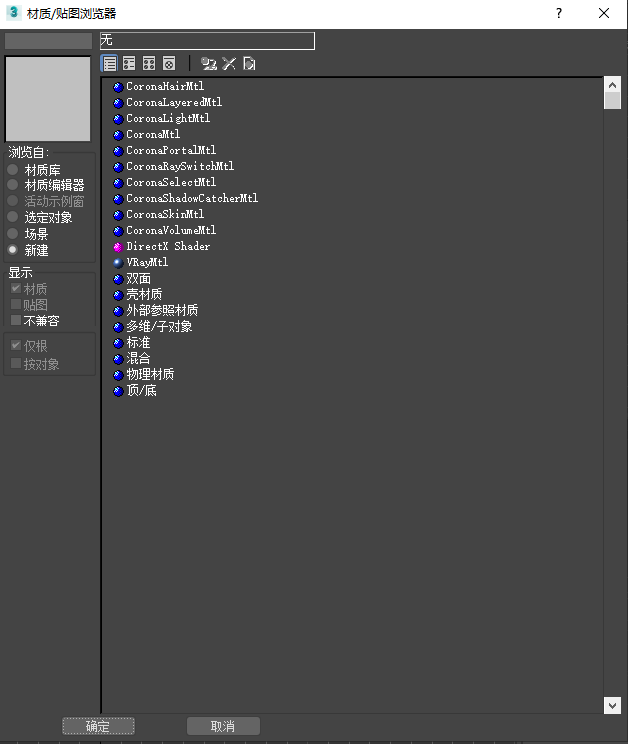Screen dimensions: 628x744
Task: Open help with the ? button
Action: click(559, 13)
